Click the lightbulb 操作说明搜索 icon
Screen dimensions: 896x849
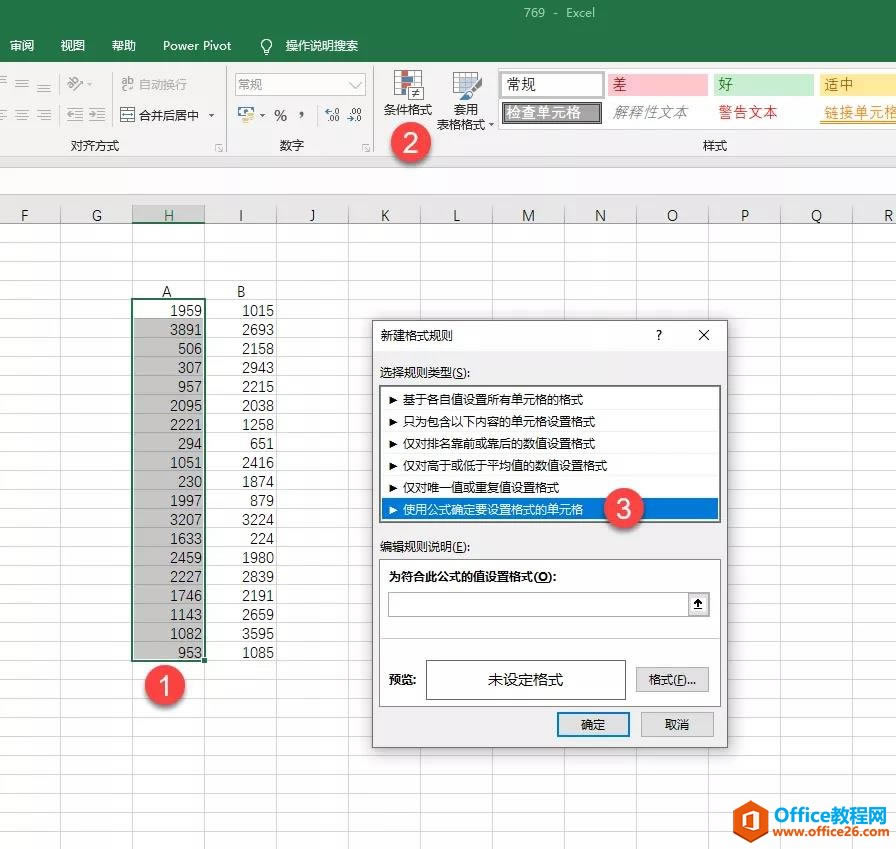point(266,46)
